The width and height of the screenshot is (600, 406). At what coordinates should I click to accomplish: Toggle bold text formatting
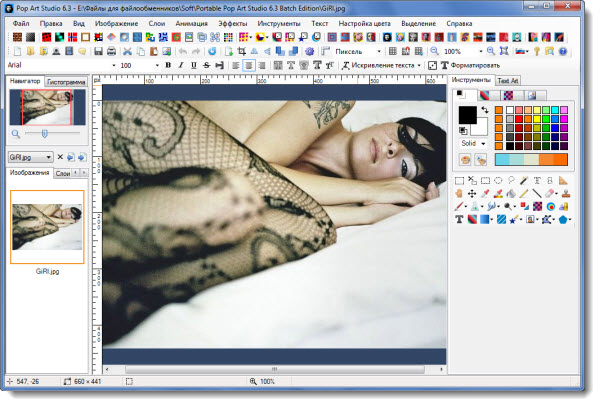(x=167, y=65)
